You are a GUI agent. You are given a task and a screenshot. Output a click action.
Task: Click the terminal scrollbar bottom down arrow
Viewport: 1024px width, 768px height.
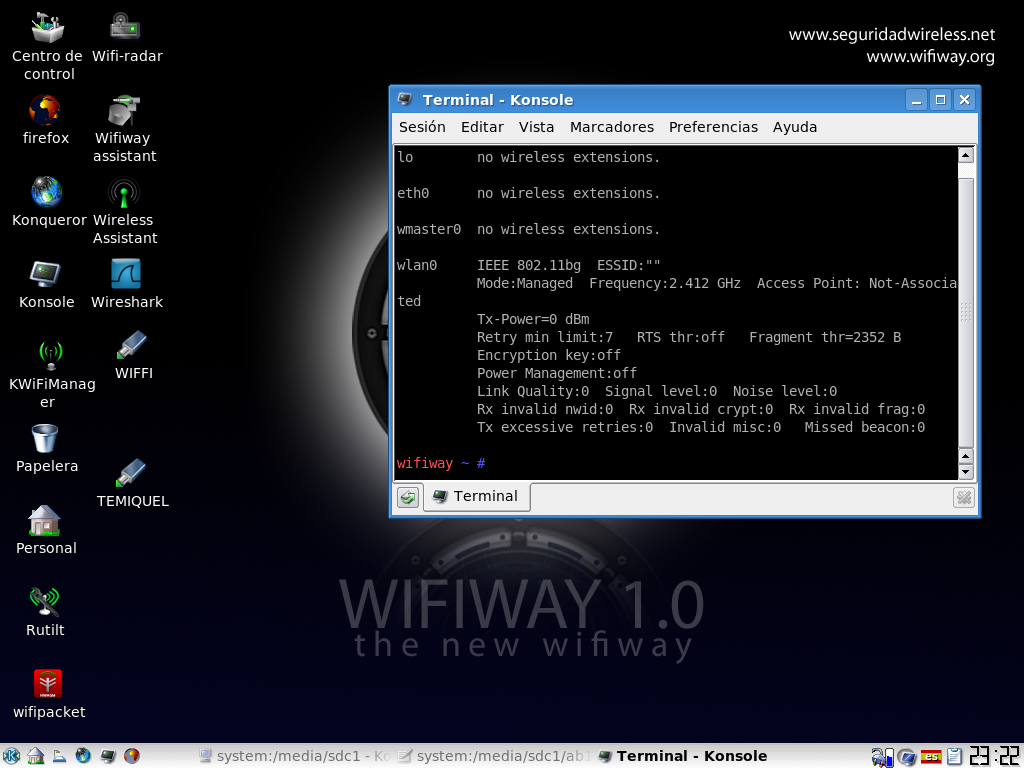966,472
